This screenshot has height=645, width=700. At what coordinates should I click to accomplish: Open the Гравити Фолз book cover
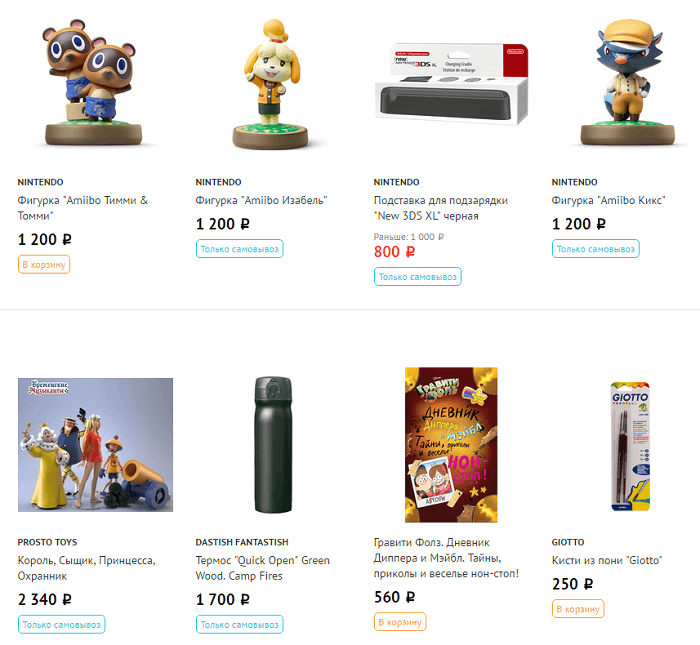point(451,445)
